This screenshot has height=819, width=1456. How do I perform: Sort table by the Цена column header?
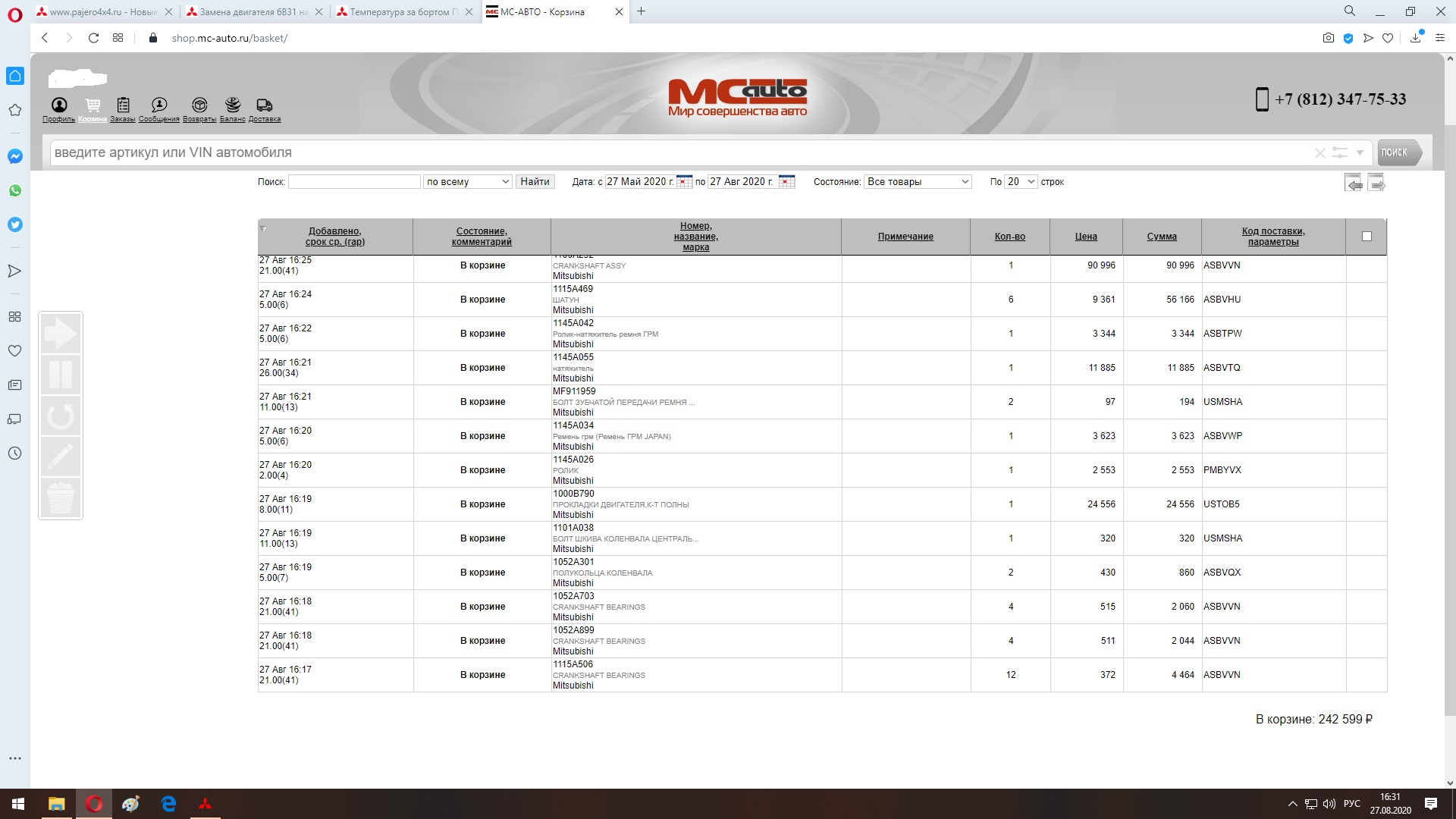pyautogui.click(x=1086, y=237)
